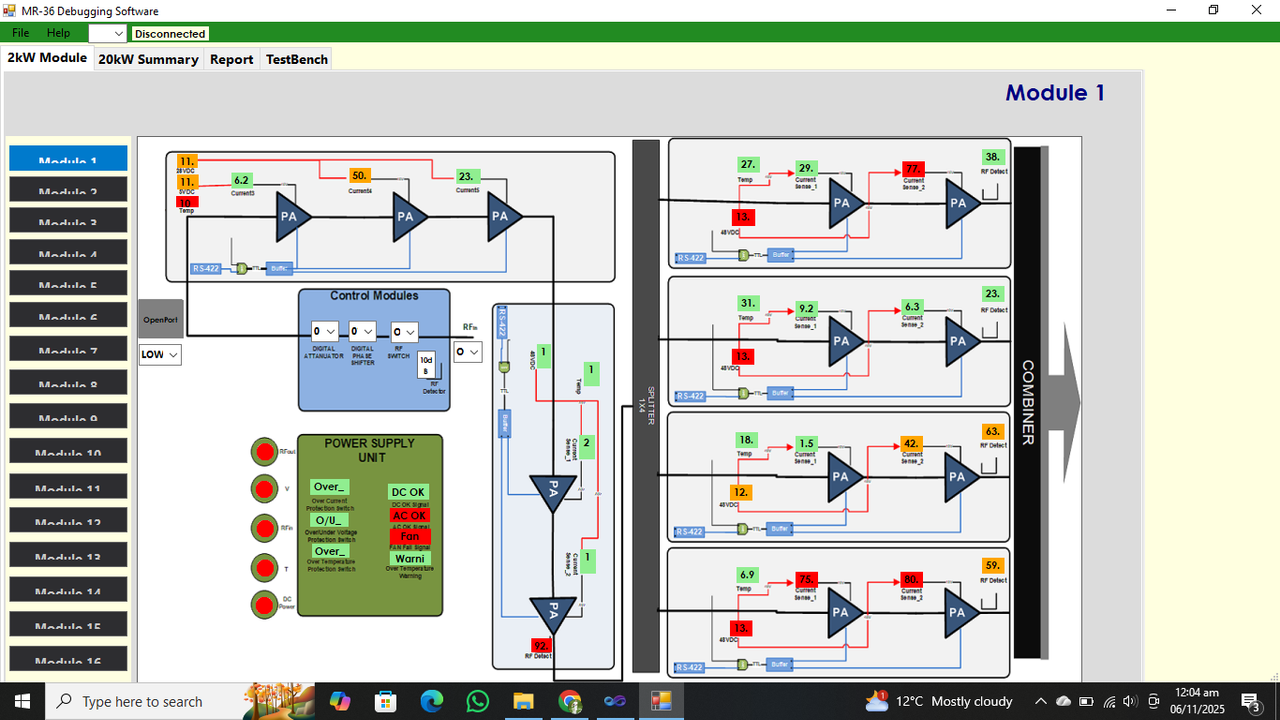The width and height of the screenshot is (1280, 720).
Task: Click the Disconnected status field
Action: click(x=169, y=33)
